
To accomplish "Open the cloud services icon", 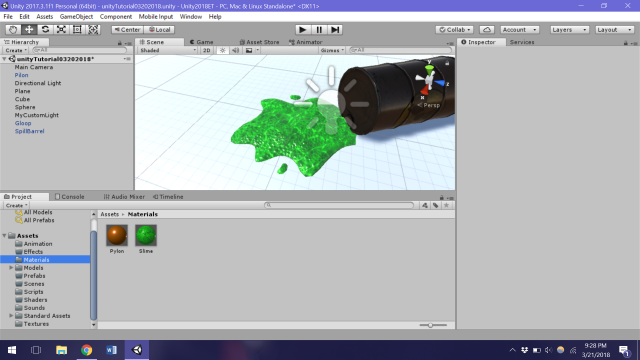I will pos(487,29).
